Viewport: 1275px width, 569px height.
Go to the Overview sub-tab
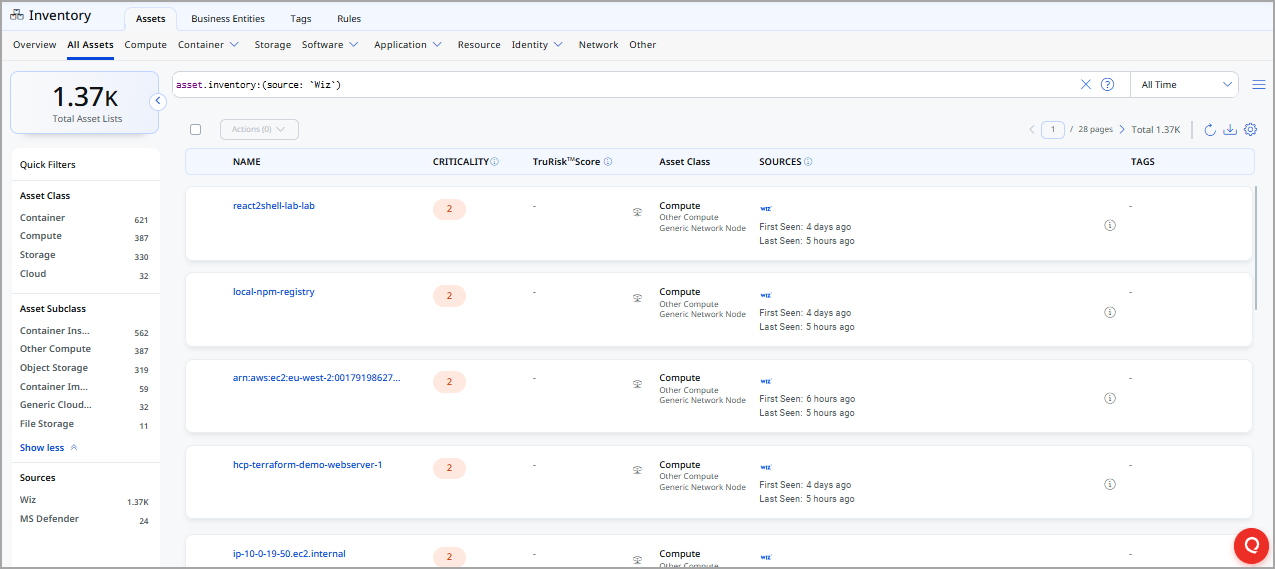click(34, 45)
